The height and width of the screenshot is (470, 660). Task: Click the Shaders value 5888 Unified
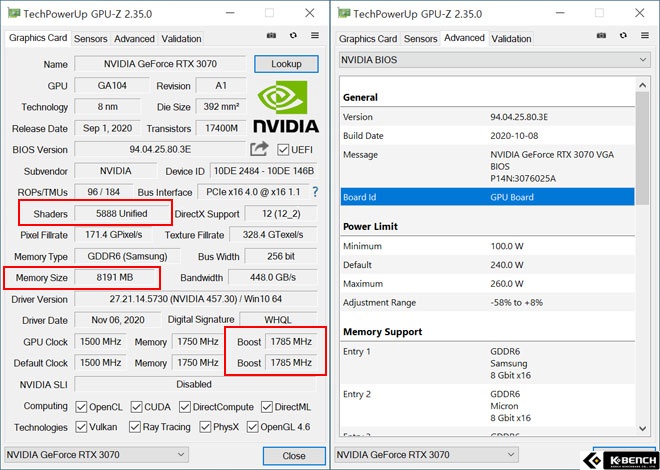pyautogui.click(x=122, y=213)
